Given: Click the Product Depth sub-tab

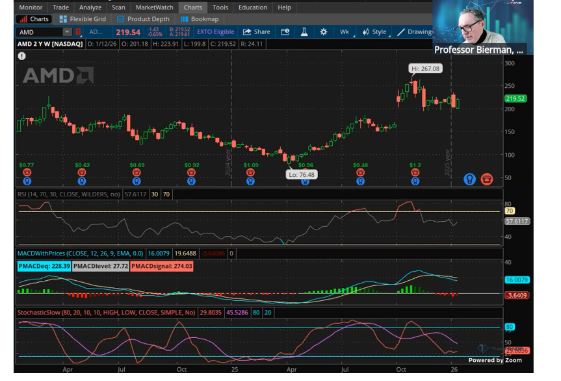Looking at the screenshot, I should pos(143,19).
